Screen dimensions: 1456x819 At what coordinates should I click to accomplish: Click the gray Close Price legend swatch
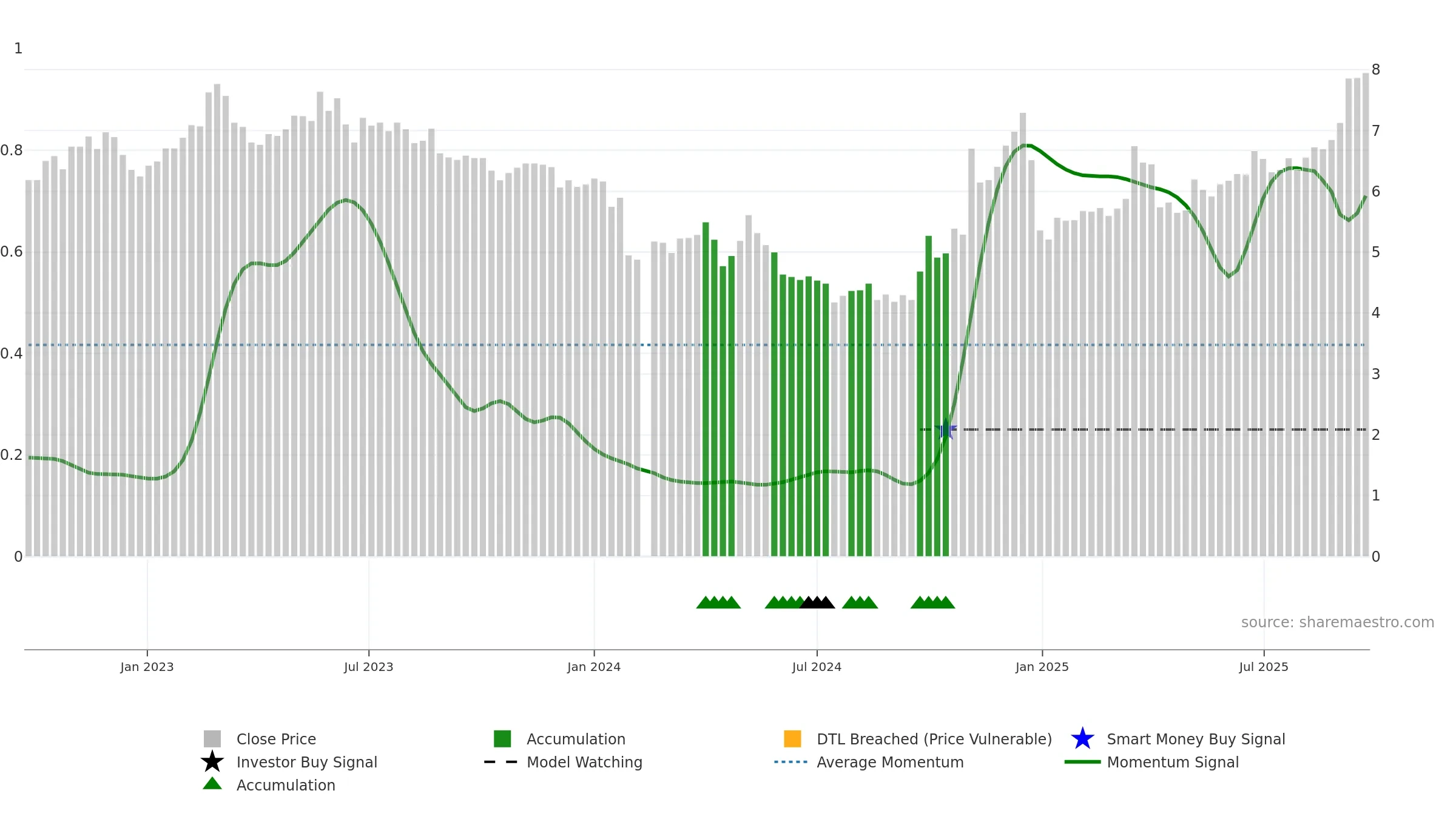coord(212,739)
